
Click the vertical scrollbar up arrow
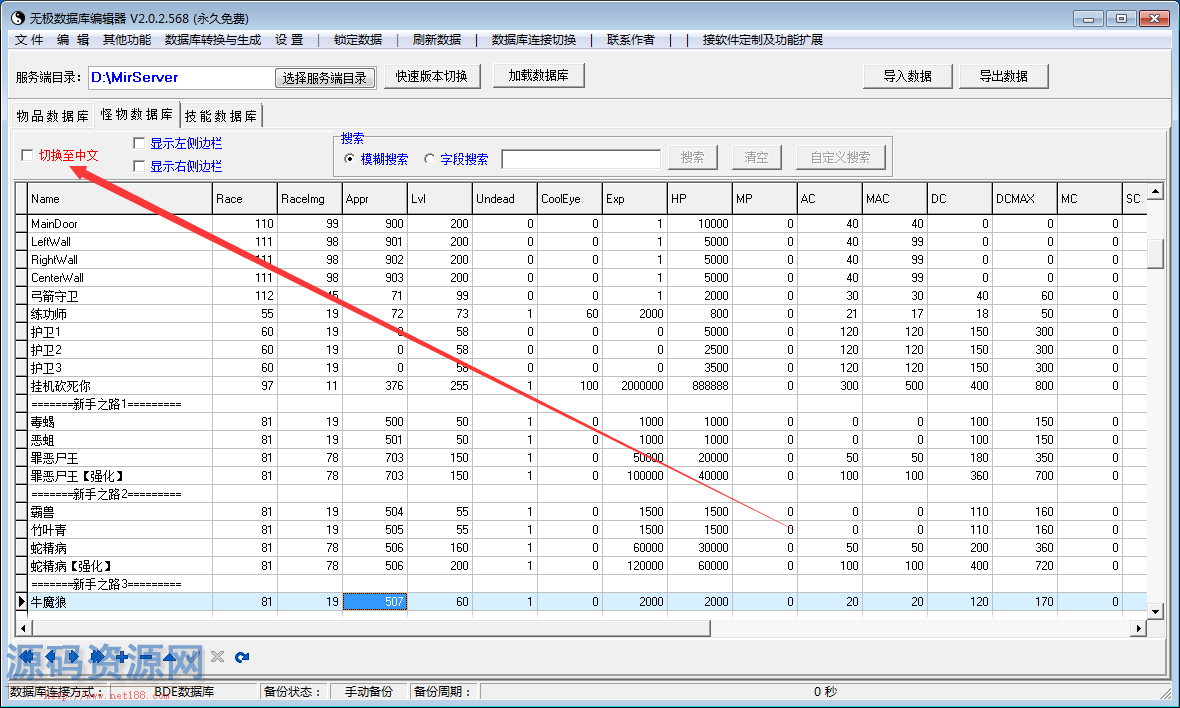click(1155, 190)
